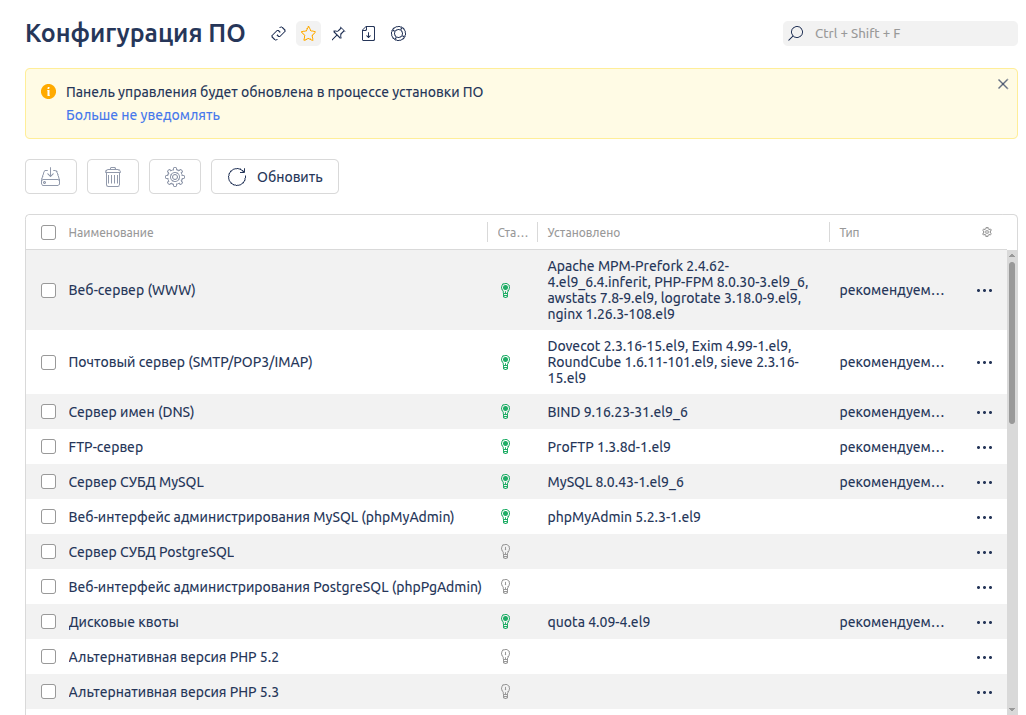Sort by the Установлено column header
Viewport: 1026px width, 715px height.
[584, 232]
